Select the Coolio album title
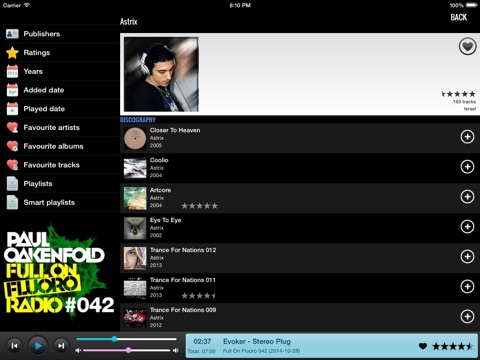Viewport: 480px width, 360px height. (159, 160)
